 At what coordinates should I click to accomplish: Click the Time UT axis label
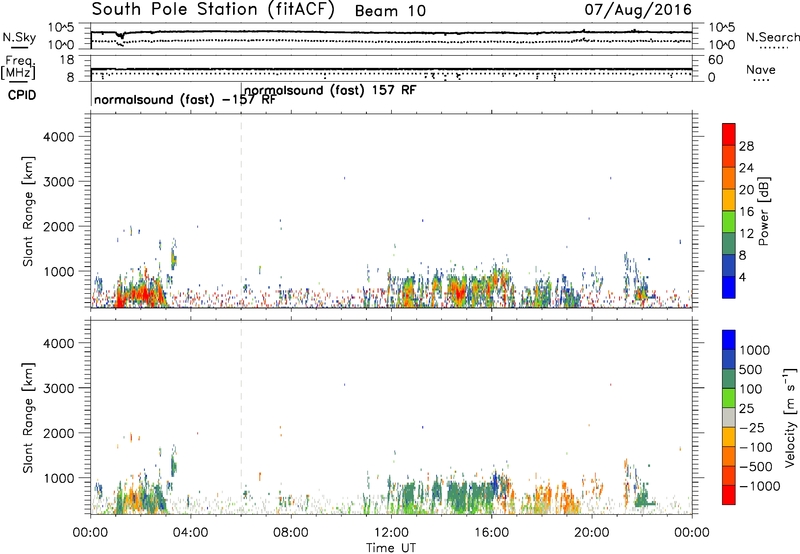pyautogui.click(x=391, y=548)
